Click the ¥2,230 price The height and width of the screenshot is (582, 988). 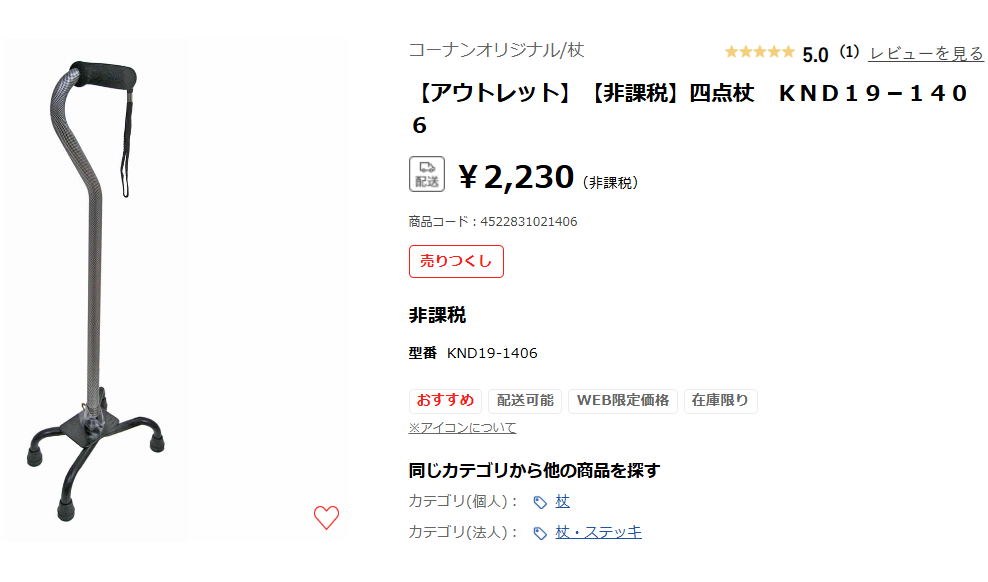click(516, 178)
